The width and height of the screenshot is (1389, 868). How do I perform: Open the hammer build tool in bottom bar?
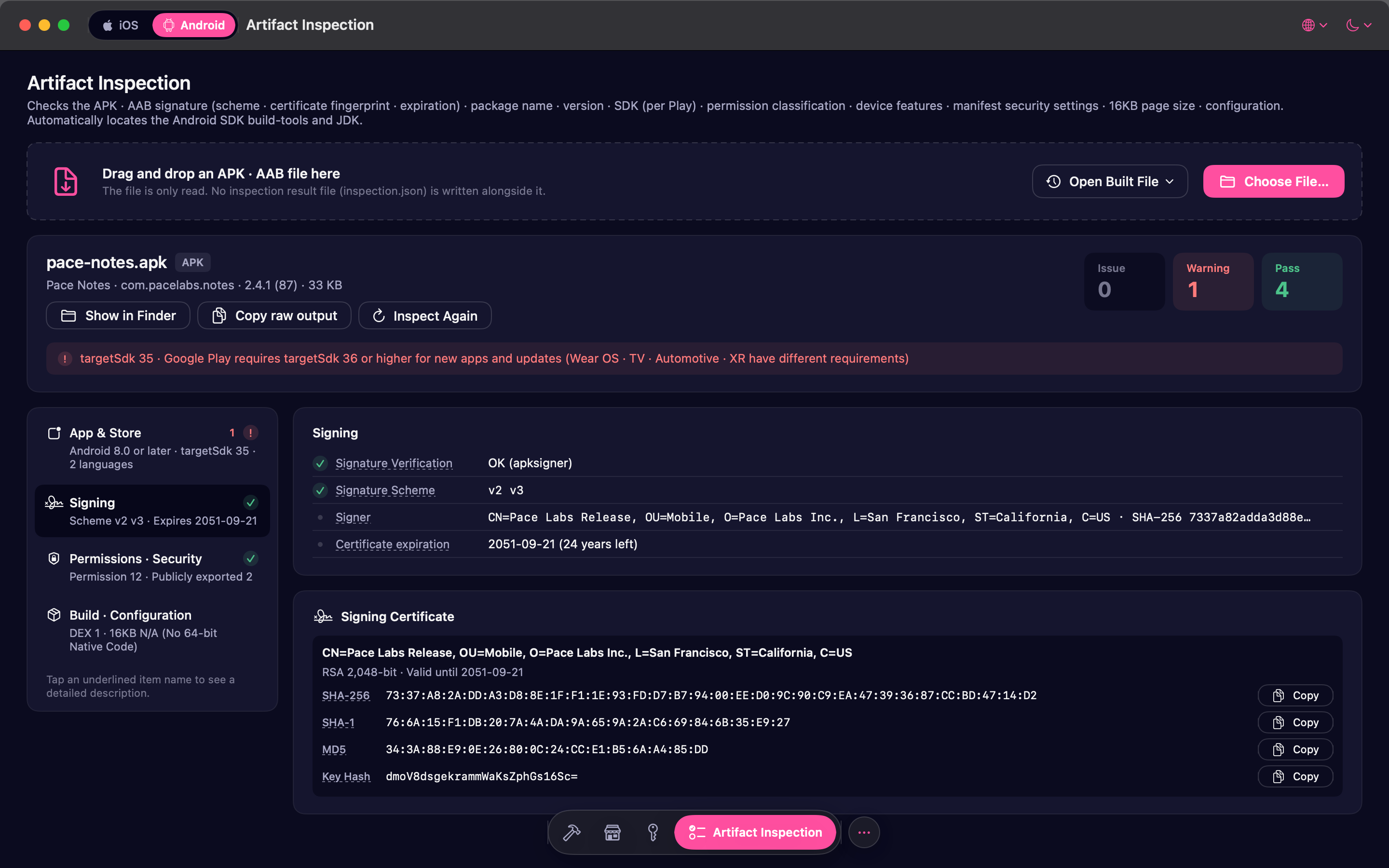pos(572,832)
